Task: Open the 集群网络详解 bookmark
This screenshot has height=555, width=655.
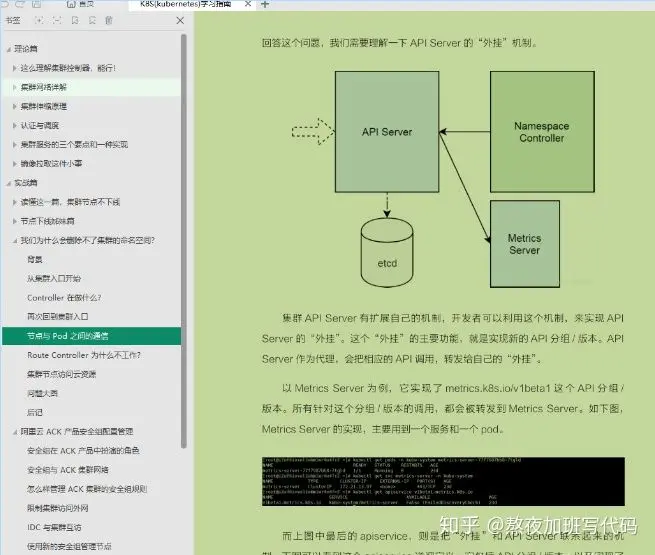Action: pyautogui.click(x=43, y=87)
